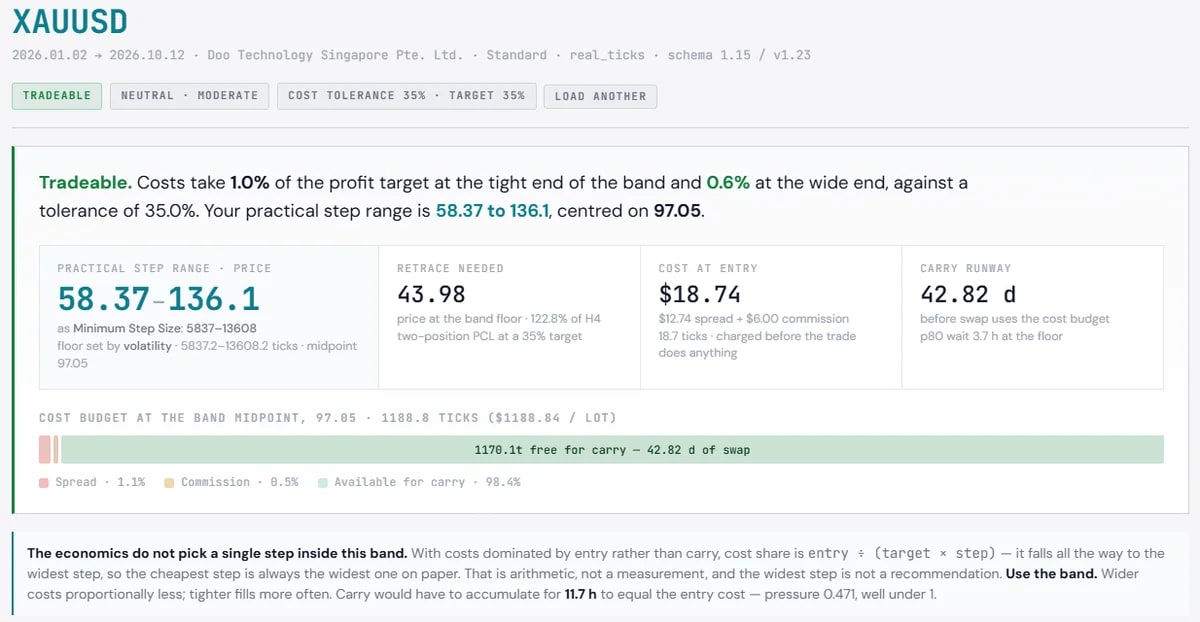This screenshot has width=1200, height=622.
Task: Click the COST AT ENTRY label
Action: [708, 268]
